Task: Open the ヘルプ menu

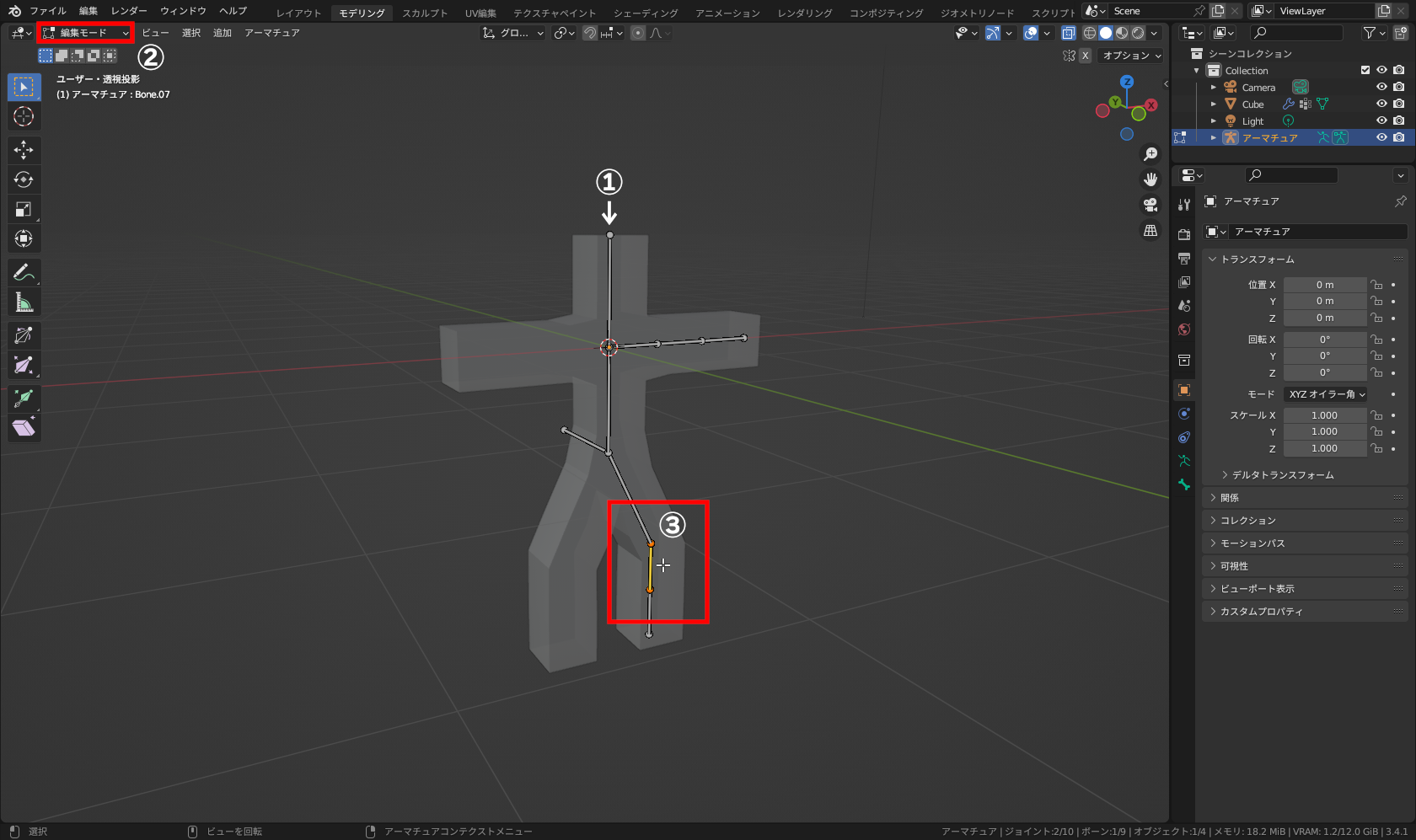Action: click(233, 11)
